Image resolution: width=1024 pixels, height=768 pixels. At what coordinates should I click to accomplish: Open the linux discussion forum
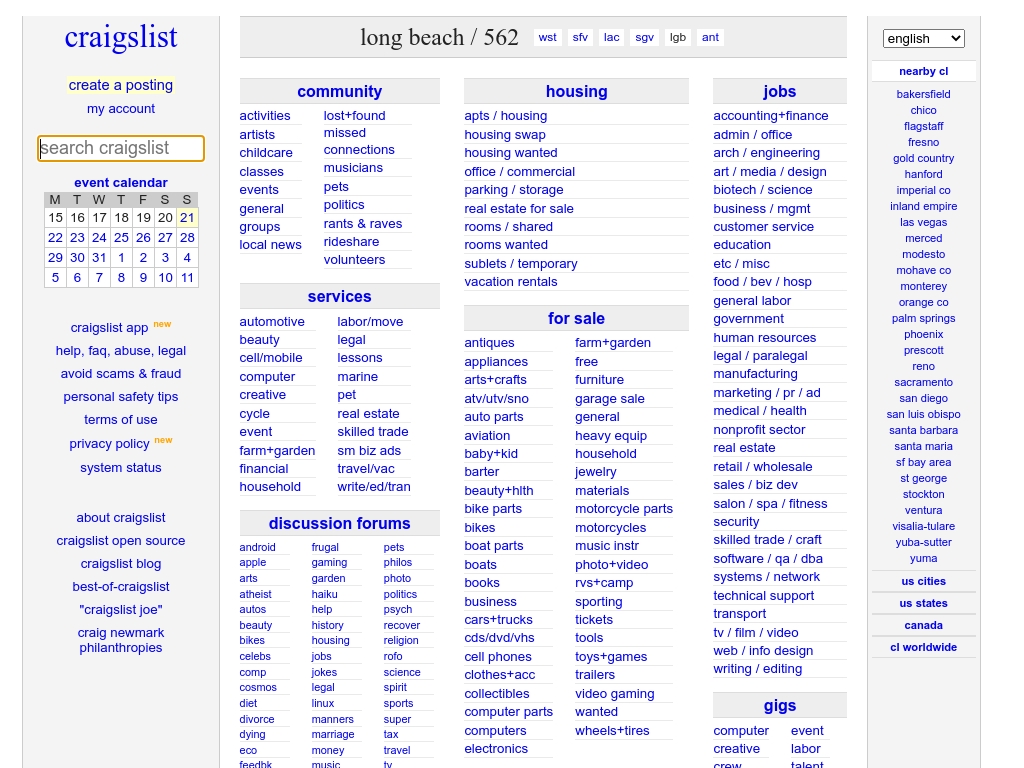point(323,703)
